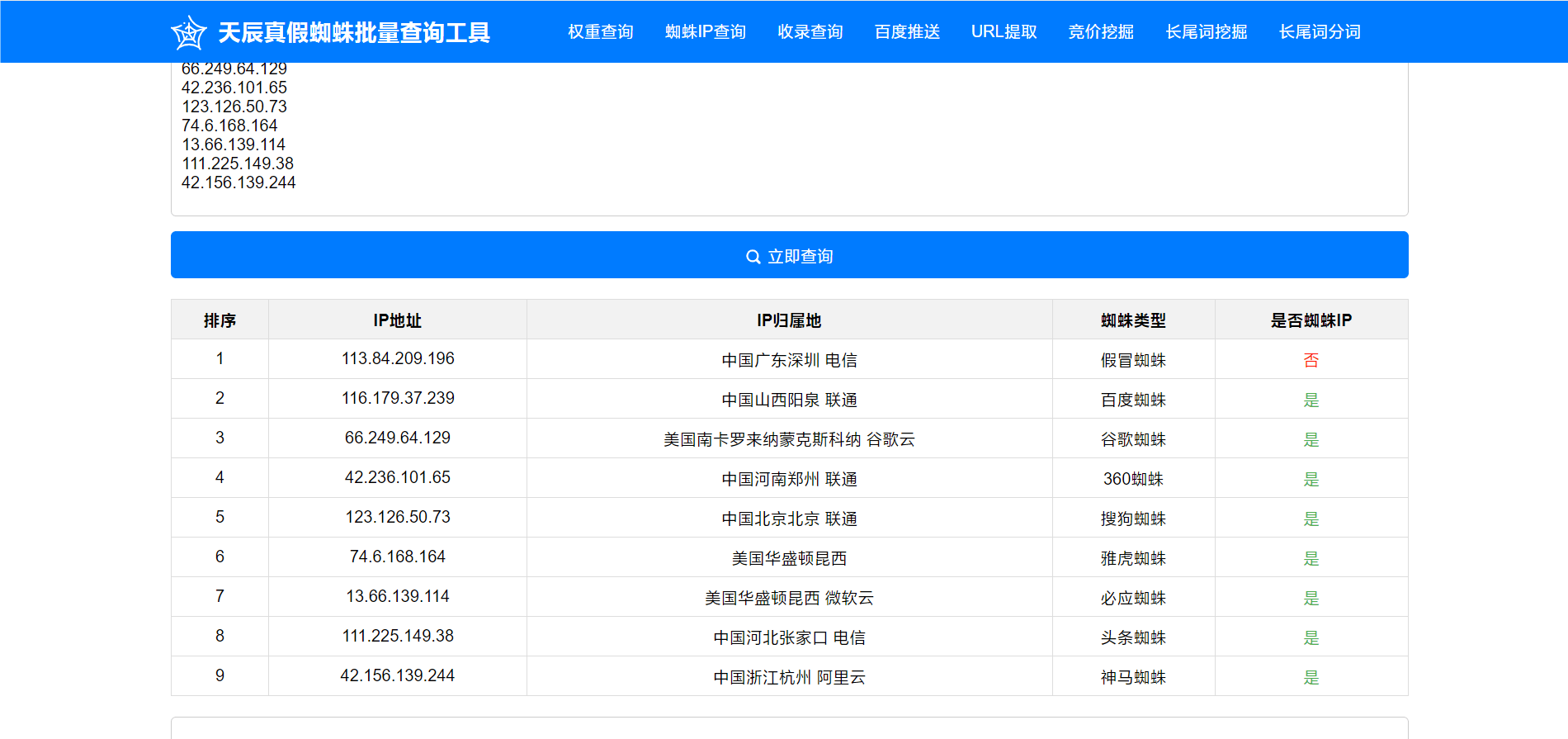Click location 中国北京北京 联通
Screen dimensions: 1568x739
coord(790,519)
